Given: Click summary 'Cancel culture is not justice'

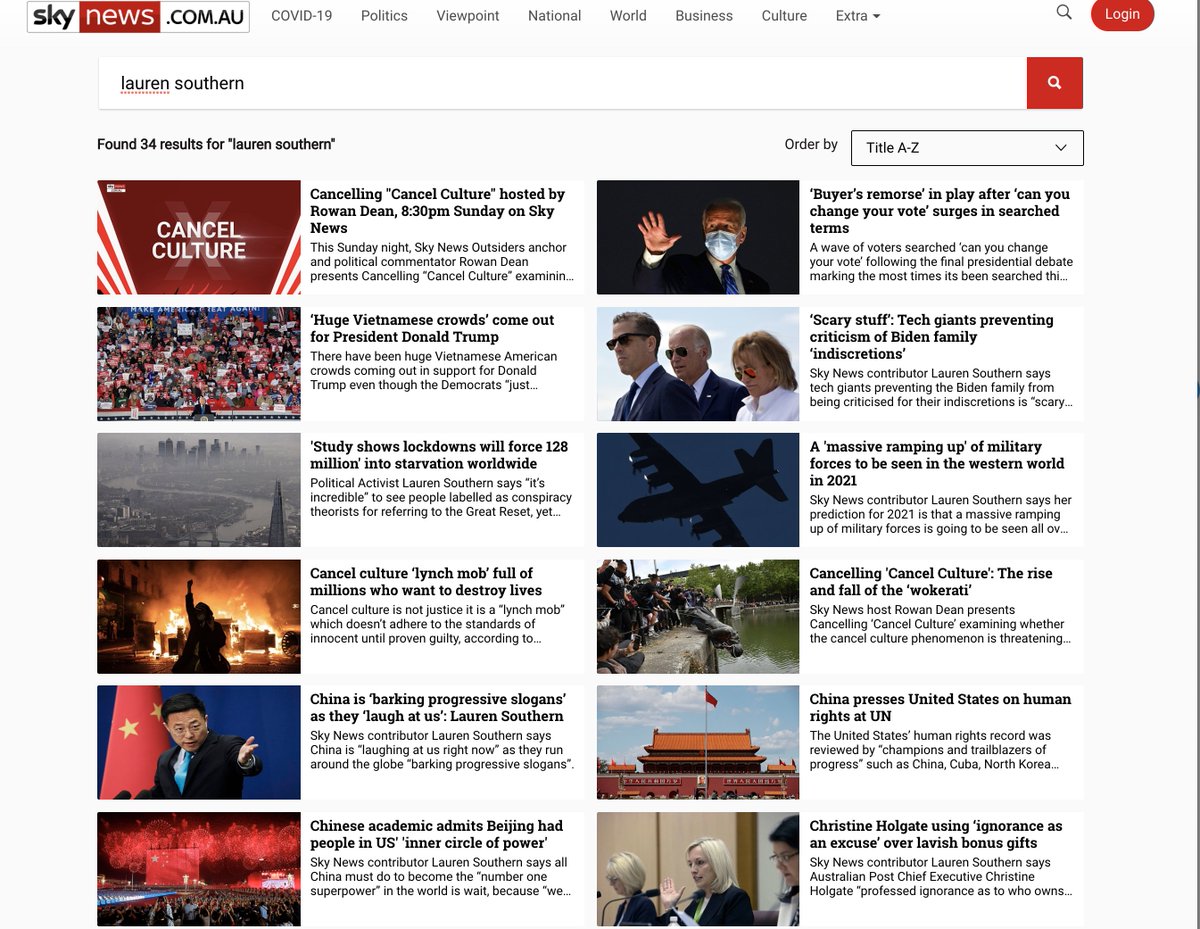Looking at the screenshot, I should click(x=438, y=623).
